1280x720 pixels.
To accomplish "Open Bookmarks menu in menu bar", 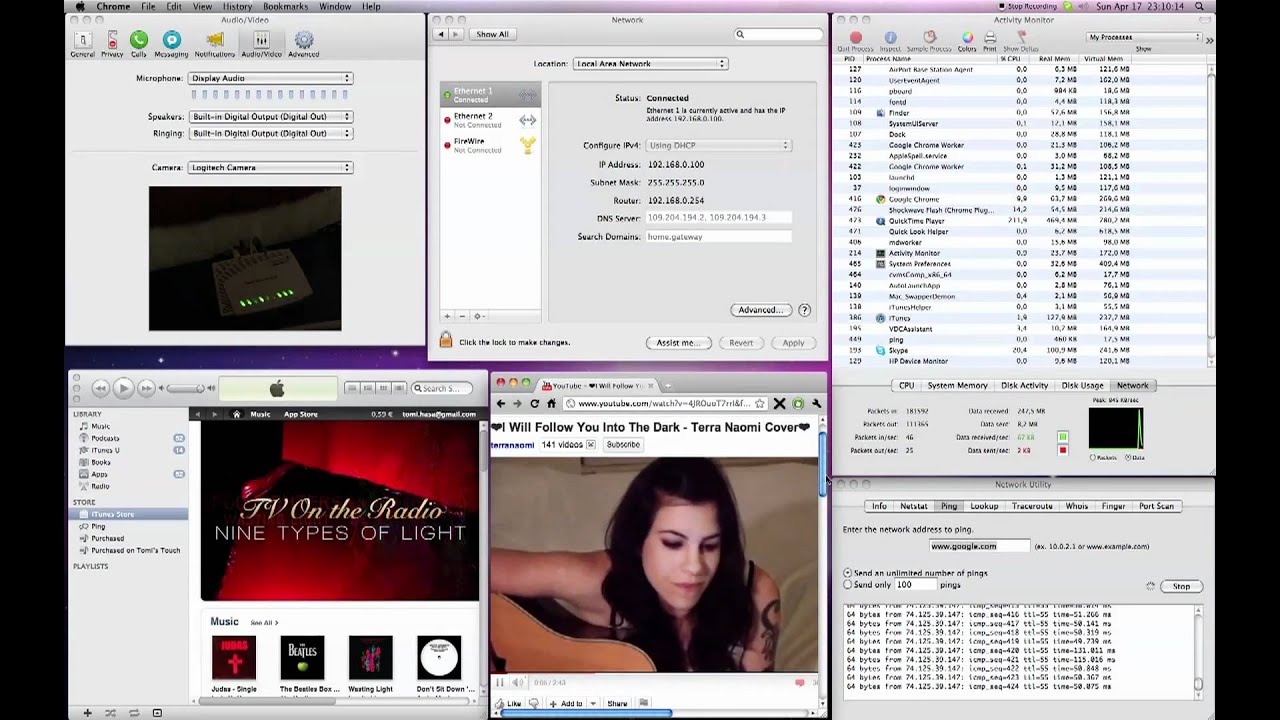I will coord(285,6).
